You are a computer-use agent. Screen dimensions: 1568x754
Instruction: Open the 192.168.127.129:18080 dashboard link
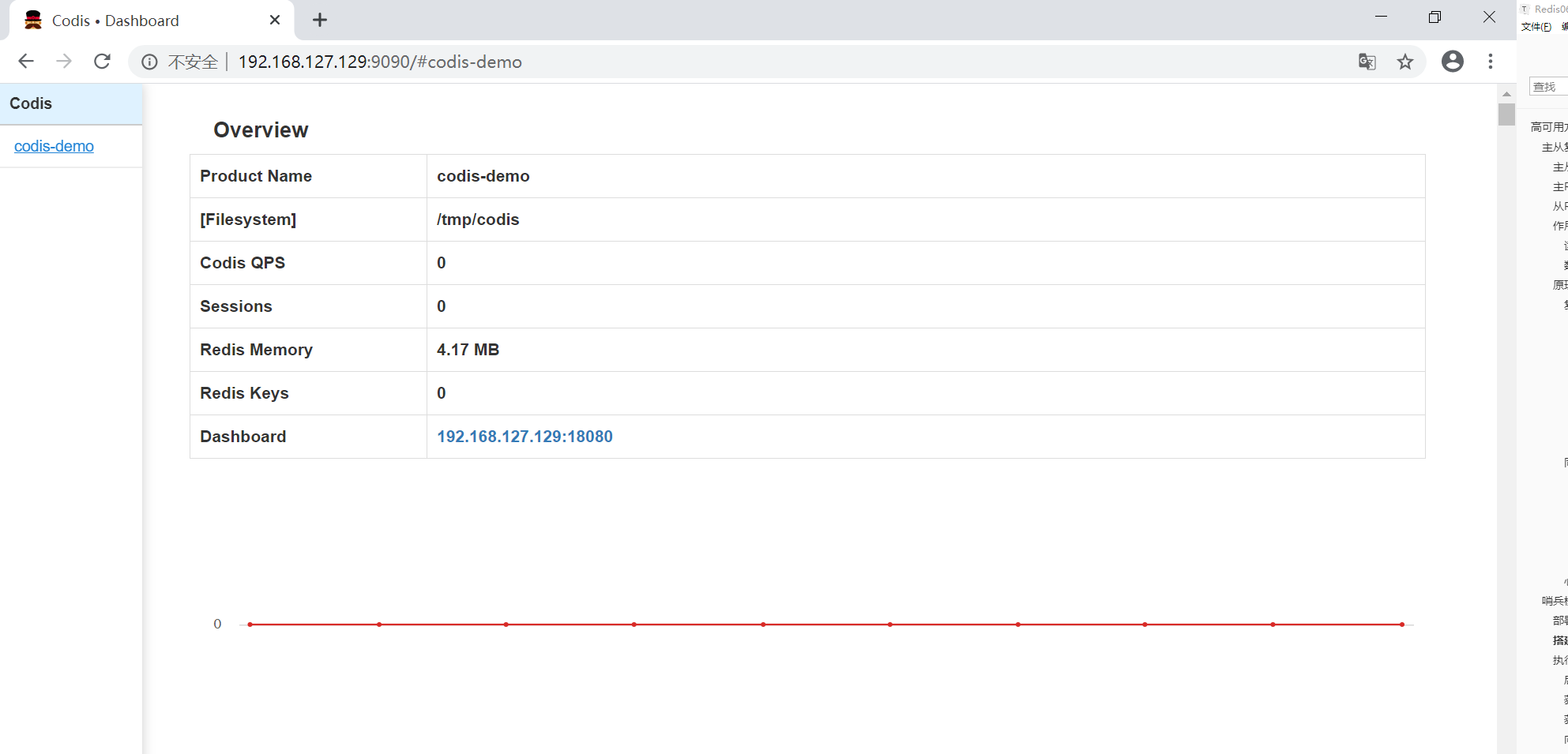point(525,437)
